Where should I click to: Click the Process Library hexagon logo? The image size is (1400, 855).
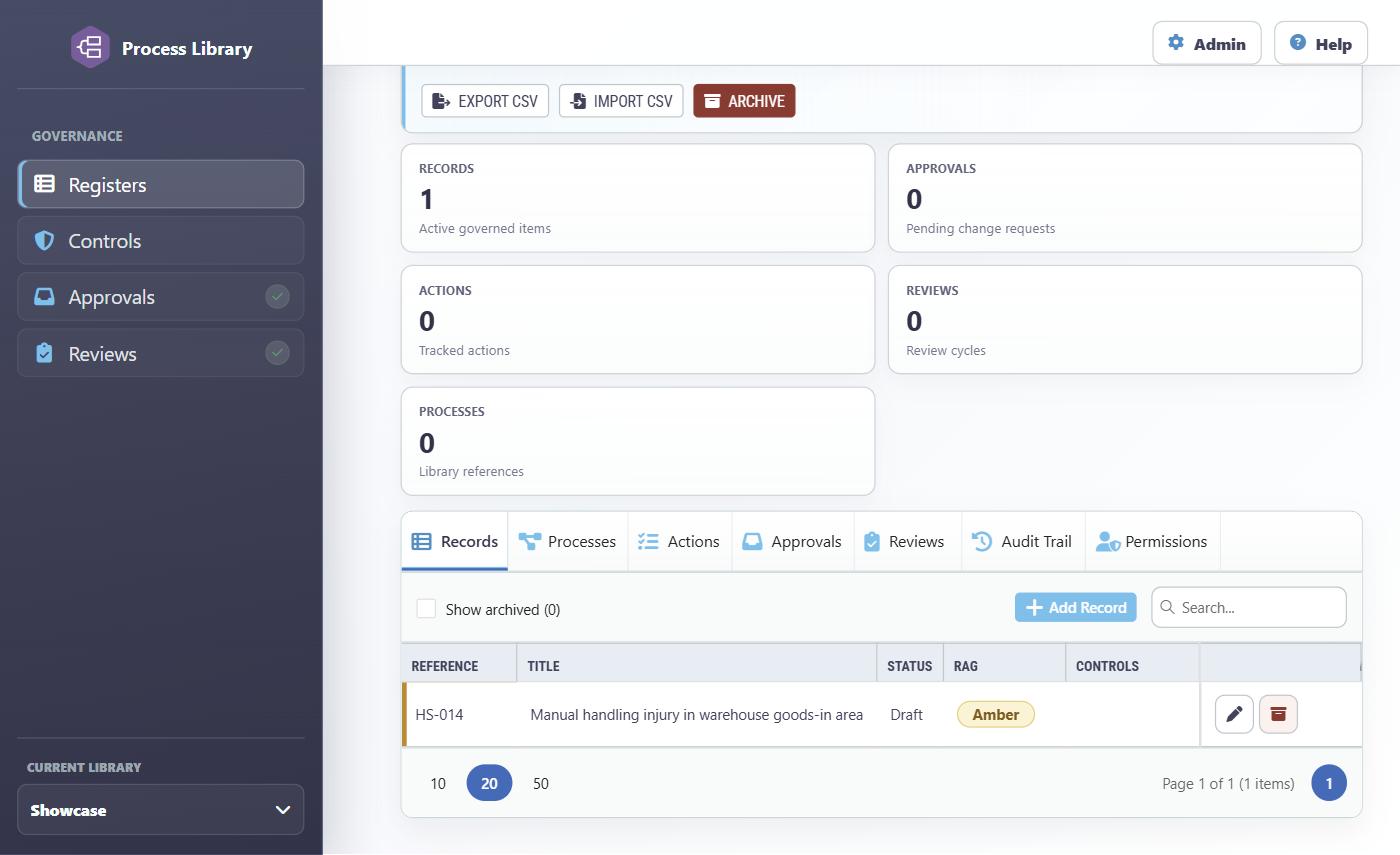click(x=90, y=47)
